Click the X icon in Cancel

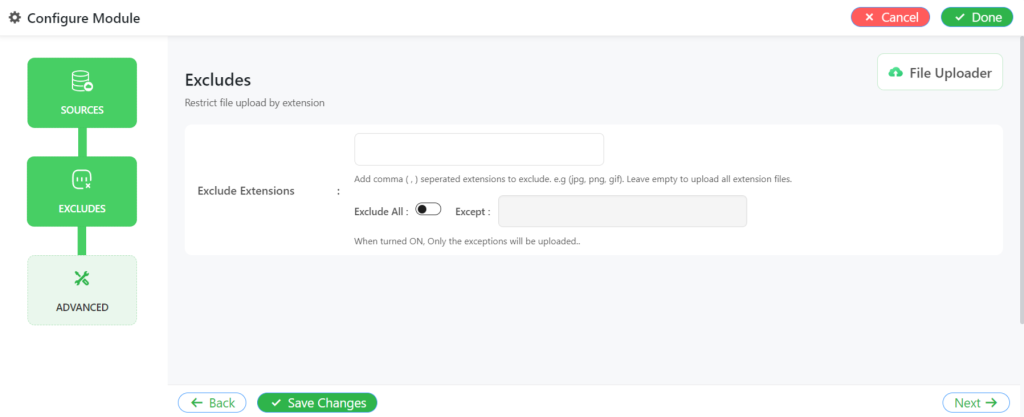click(869, 18)
